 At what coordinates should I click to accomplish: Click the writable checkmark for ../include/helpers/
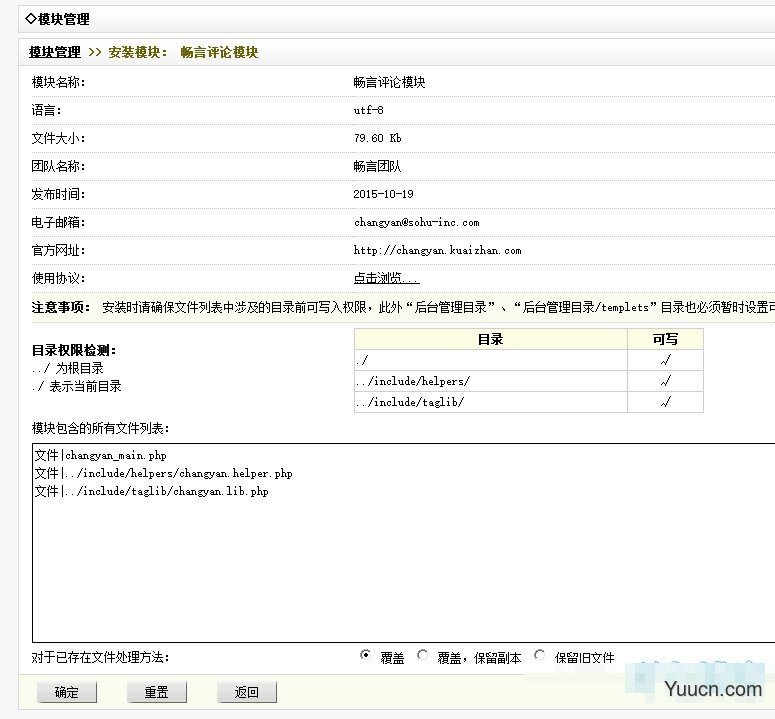[x=665, y=381]
